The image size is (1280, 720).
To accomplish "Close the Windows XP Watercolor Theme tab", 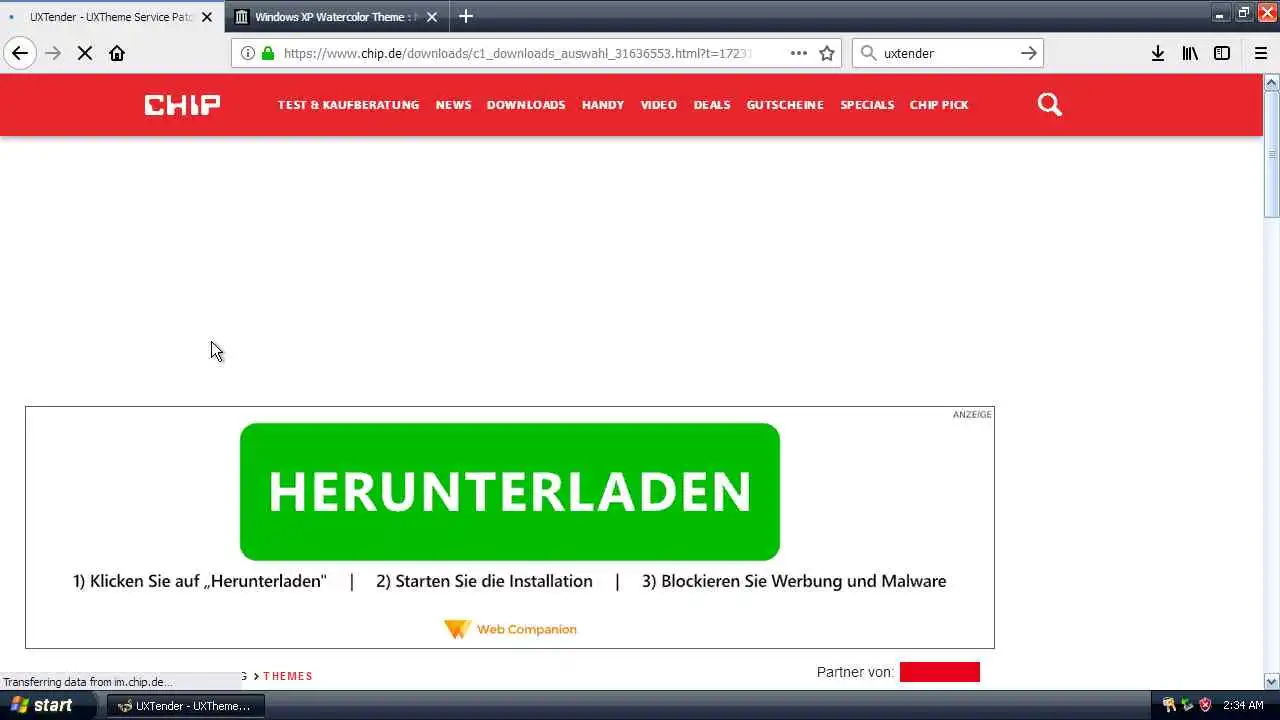I will [x=432, y=17].
